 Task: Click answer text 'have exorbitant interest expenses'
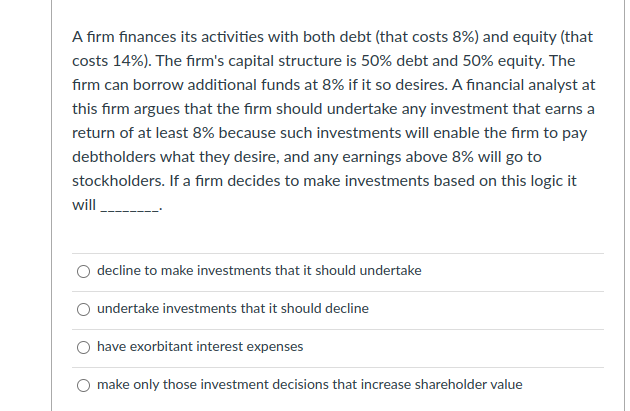pyautogui.click(x=200, y=347)
